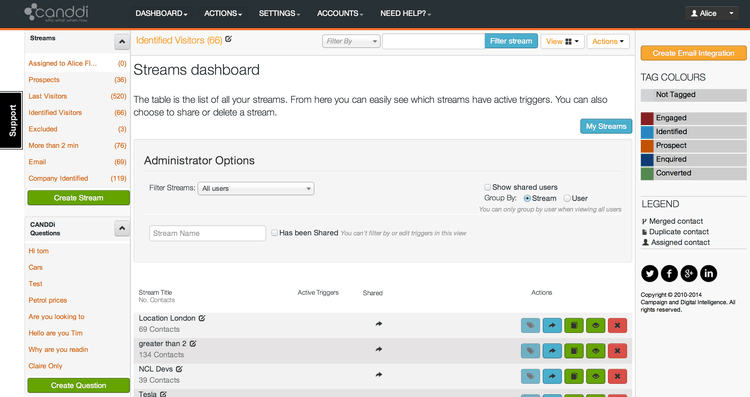Toggle eye visibility for Location London stream

click(596, 325)
